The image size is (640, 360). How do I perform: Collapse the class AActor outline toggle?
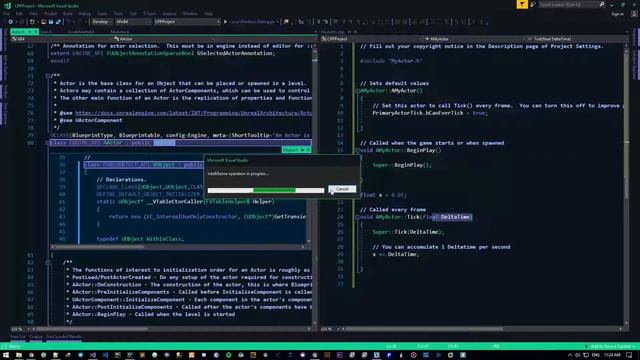(x=48, y=143)
